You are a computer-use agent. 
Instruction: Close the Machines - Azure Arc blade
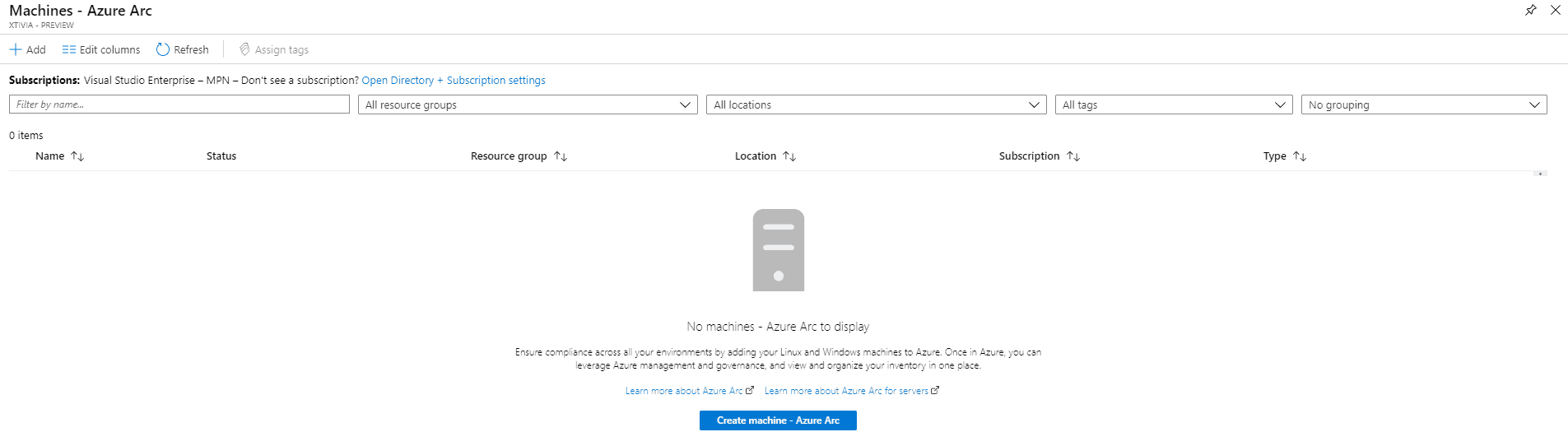click(1555, 10)
